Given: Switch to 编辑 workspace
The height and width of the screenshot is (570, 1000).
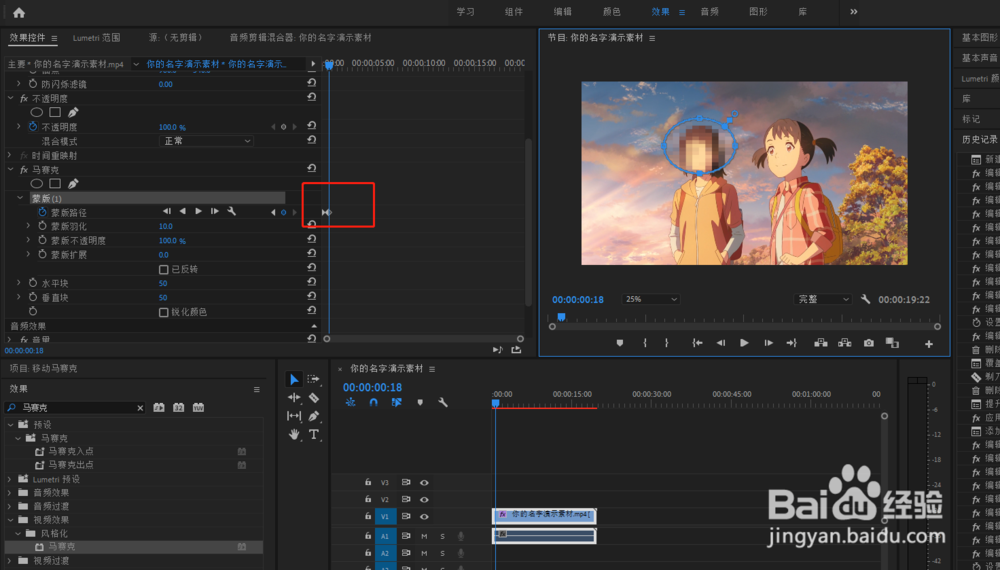Looking at the screenshot, I should click(x=562, y=11).
